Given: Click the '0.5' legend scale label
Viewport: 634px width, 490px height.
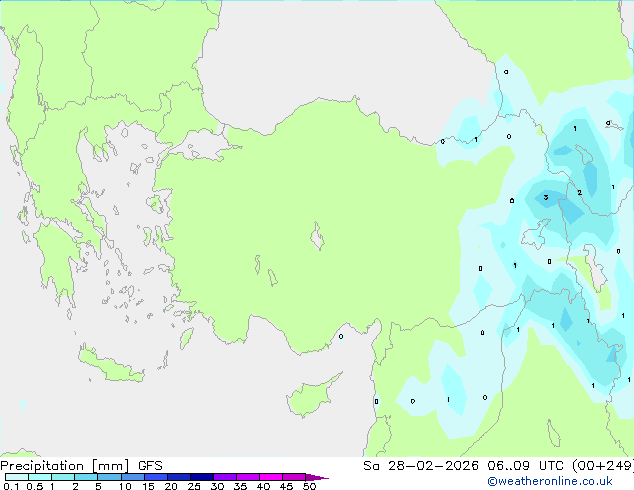Looking at the screenshot, I should pyautogui.click(x=35, y=486).
